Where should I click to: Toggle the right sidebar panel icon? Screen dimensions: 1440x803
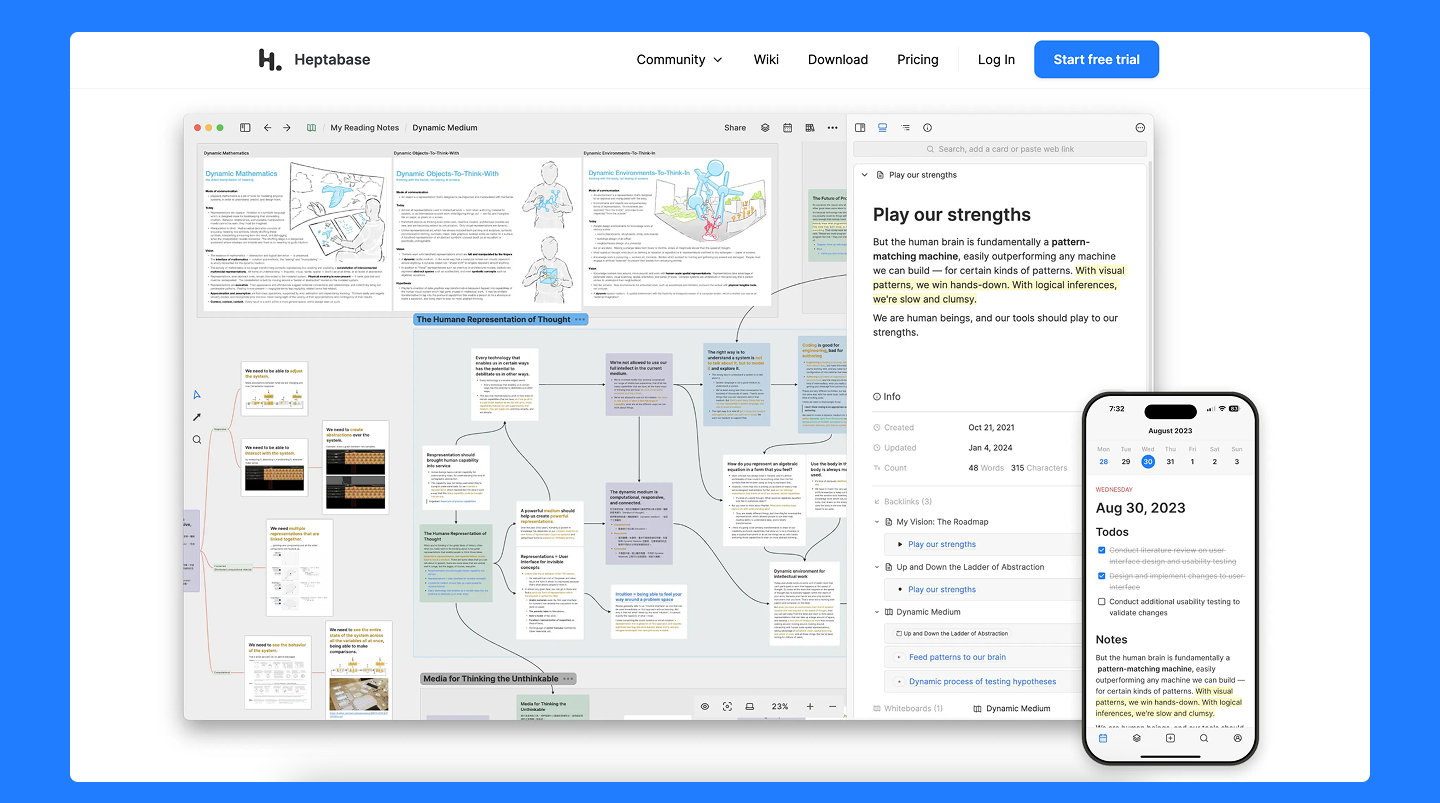(x=860, y=128)
